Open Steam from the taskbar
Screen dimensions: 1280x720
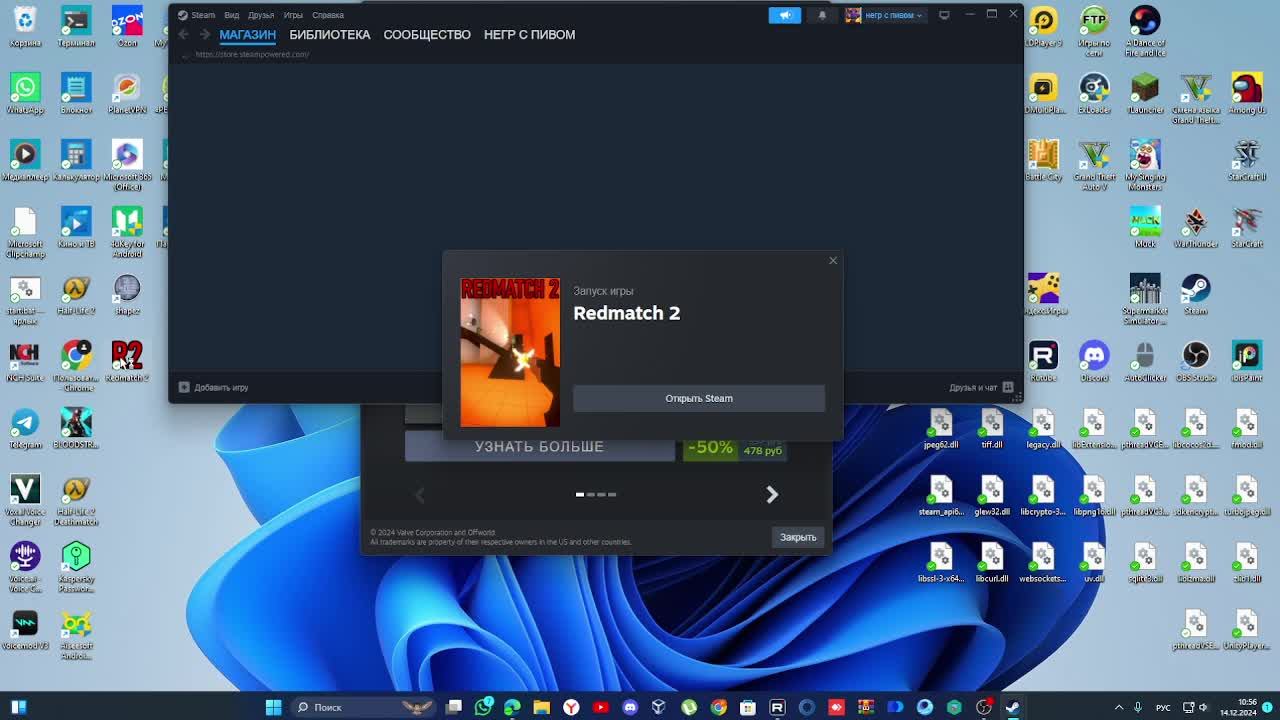click(x=1013, y=707)
